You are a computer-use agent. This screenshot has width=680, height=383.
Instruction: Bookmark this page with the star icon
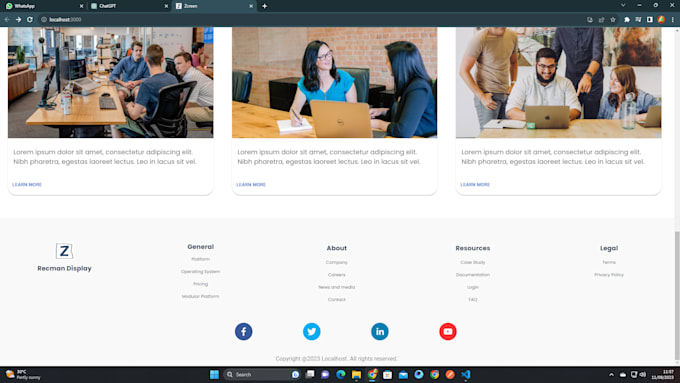pos(613,20)
